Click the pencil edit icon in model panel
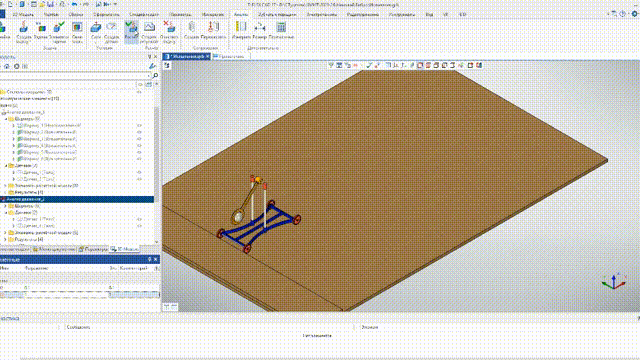640x360 pixels. coord(152,66)
